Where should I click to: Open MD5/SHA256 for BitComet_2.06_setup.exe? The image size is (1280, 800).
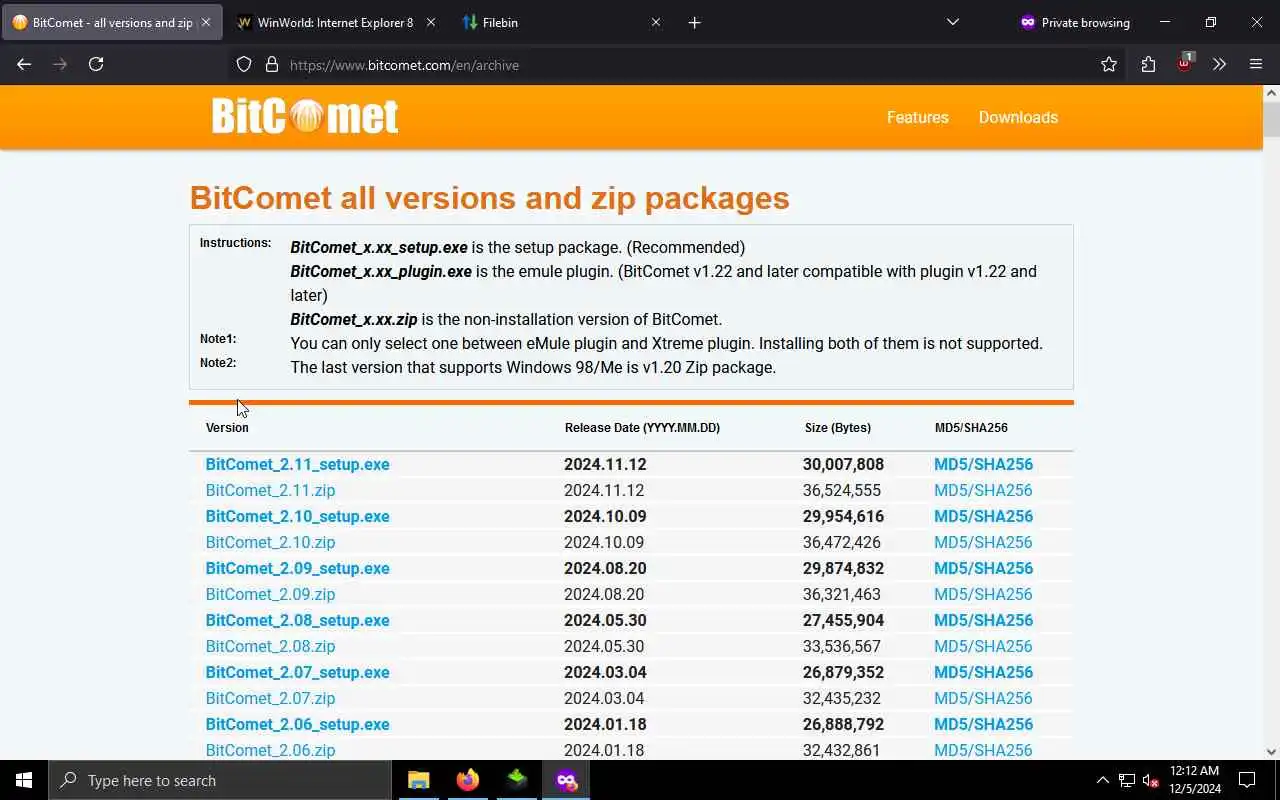pyautogui.click(x=983, y=724)
